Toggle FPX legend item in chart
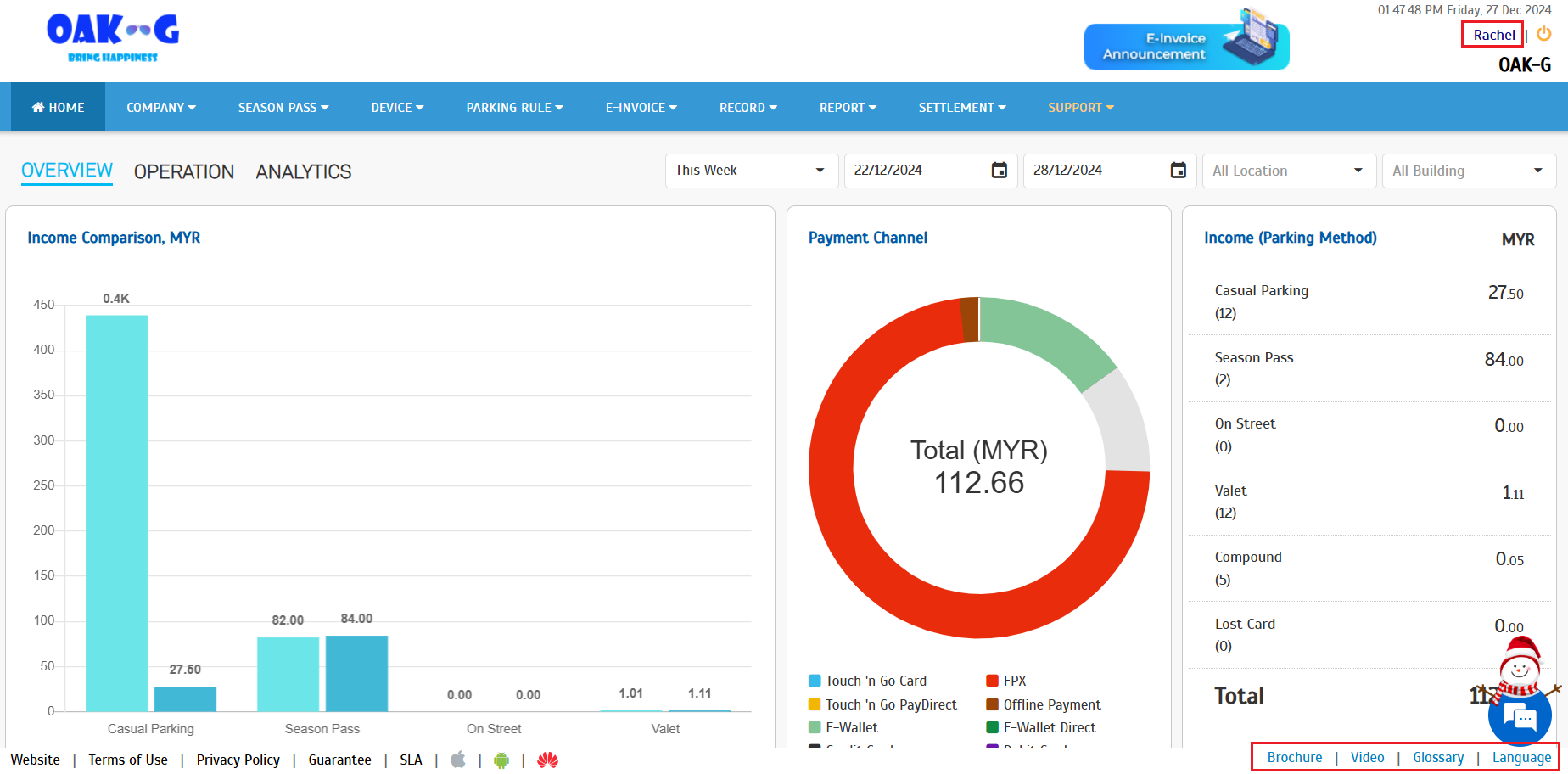This screenshot has height=774, width=1568. tap(1014, 681)
